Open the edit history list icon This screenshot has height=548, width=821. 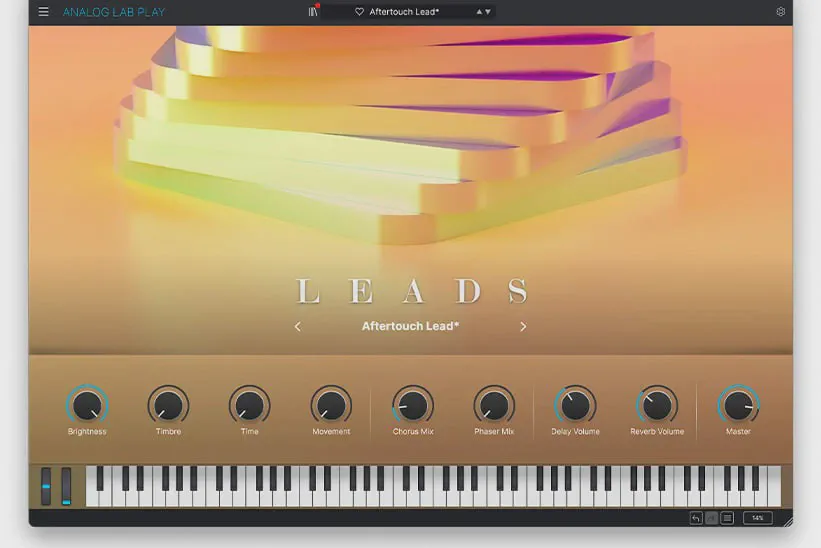click(727, 518)
